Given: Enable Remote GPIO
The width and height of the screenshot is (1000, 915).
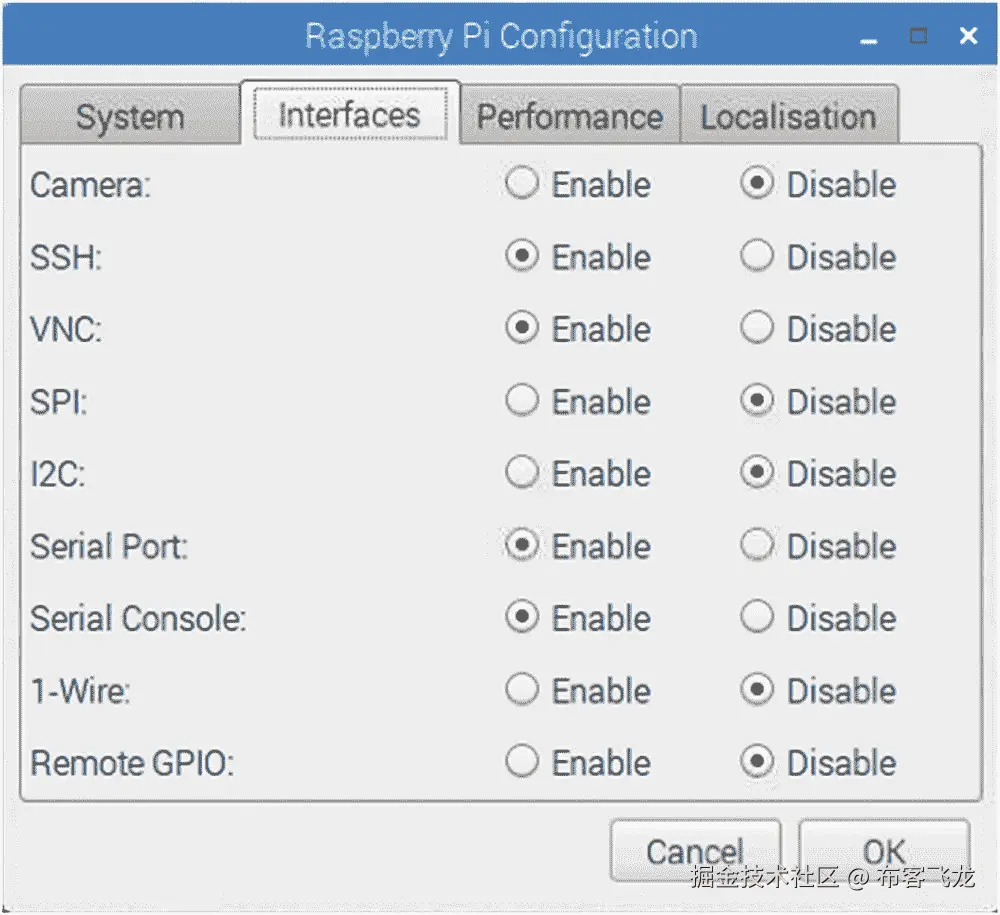Looking at the screenshot, I should (x=521, y=762).
